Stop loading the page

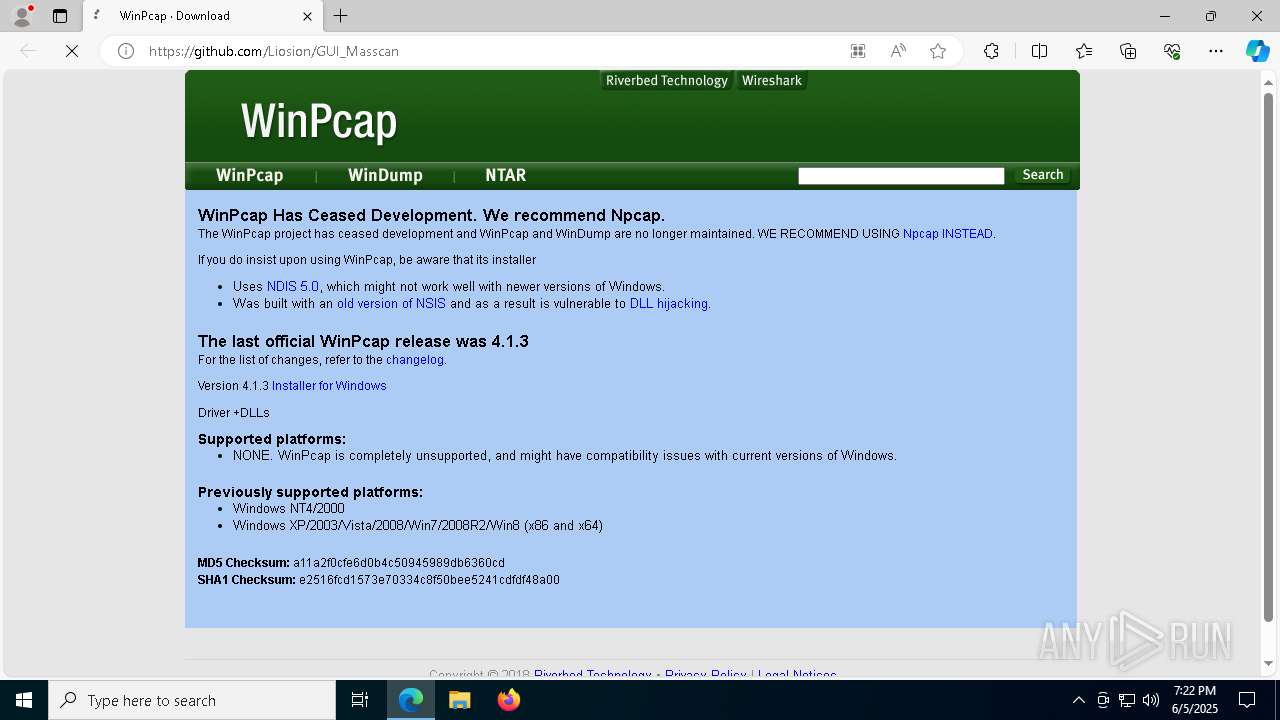pyautogui.click(x=72, y=51)
